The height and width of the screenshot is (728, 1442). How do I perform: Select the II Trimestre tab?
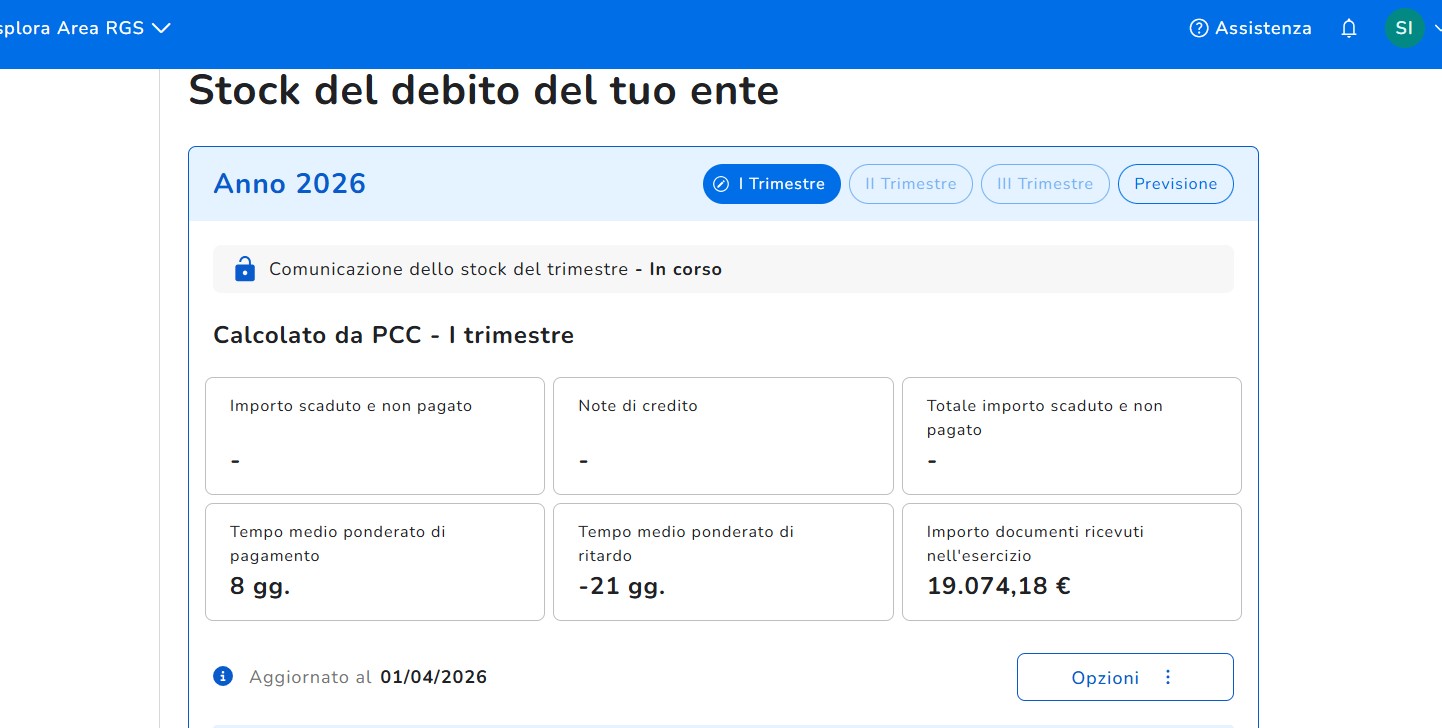click(910, 184)
